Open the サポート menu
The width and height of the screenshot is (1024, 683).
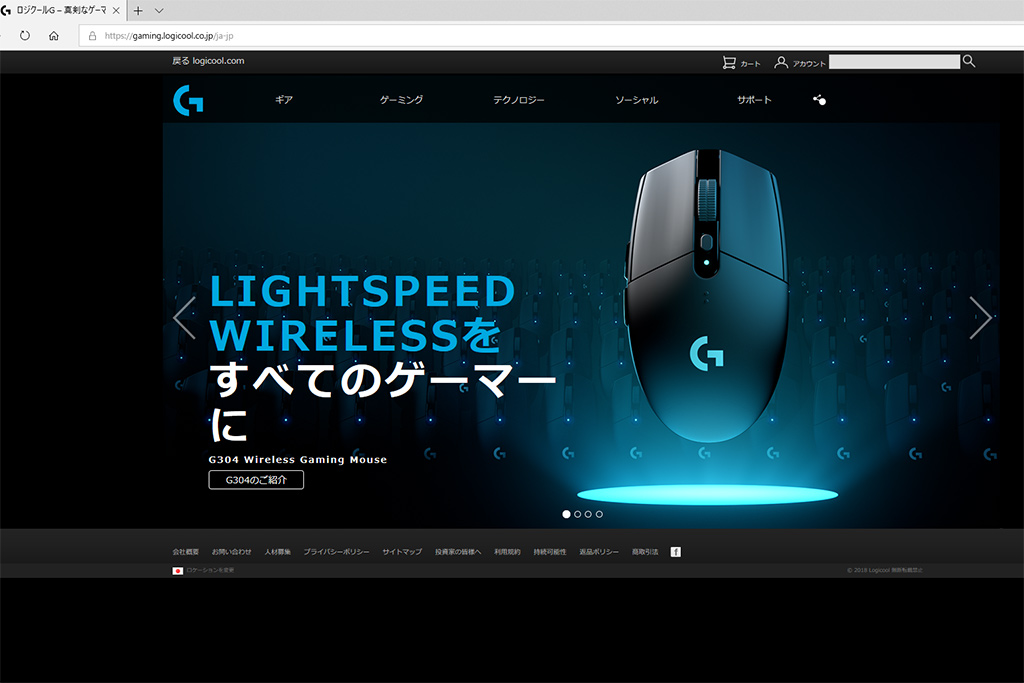click(x=754, y=100)
